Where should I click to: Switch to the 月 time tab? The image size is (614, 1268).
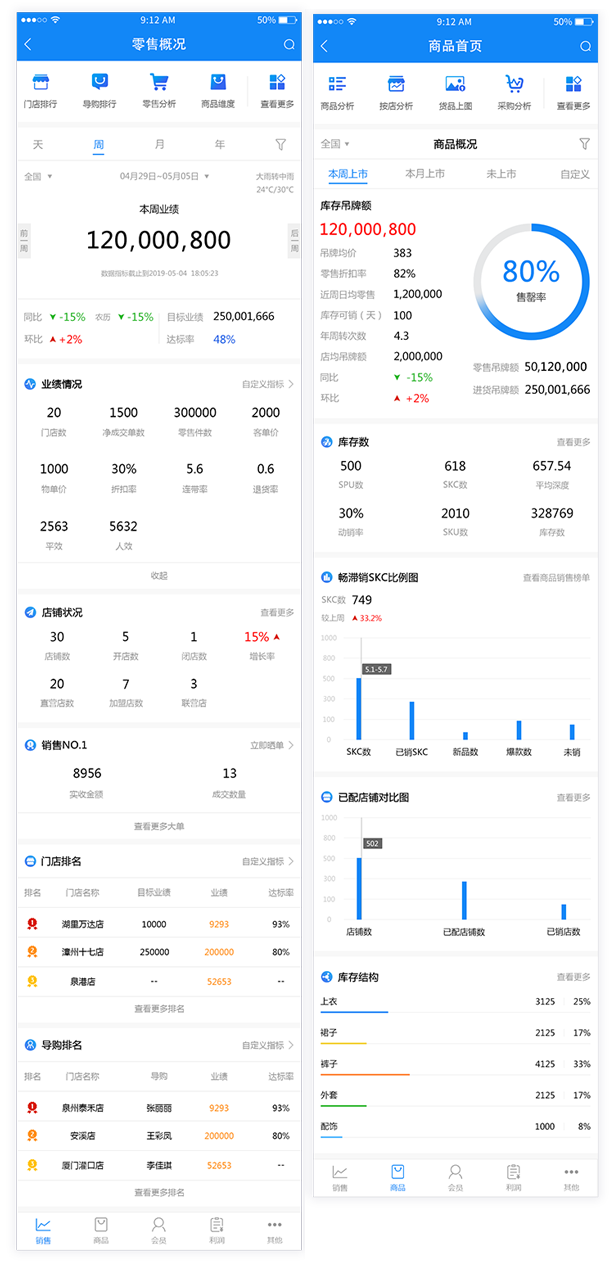[159, 145]
